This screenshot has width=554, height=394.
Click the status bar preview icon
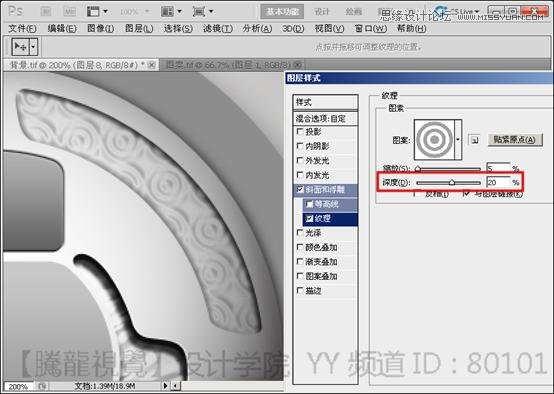point(42,386)
